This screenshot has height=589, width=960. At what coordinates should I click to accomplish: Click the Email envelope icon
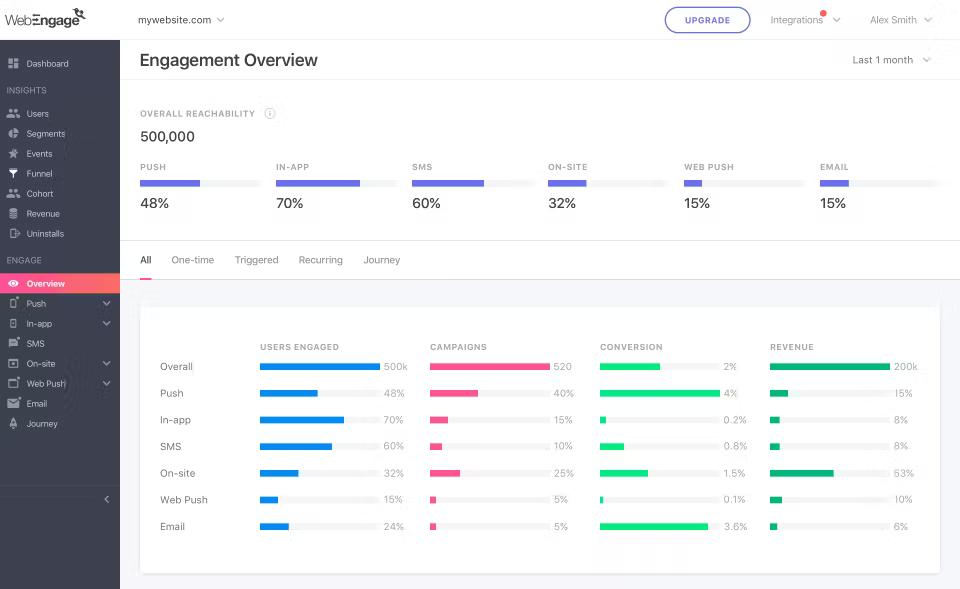(x=13, y=403)
